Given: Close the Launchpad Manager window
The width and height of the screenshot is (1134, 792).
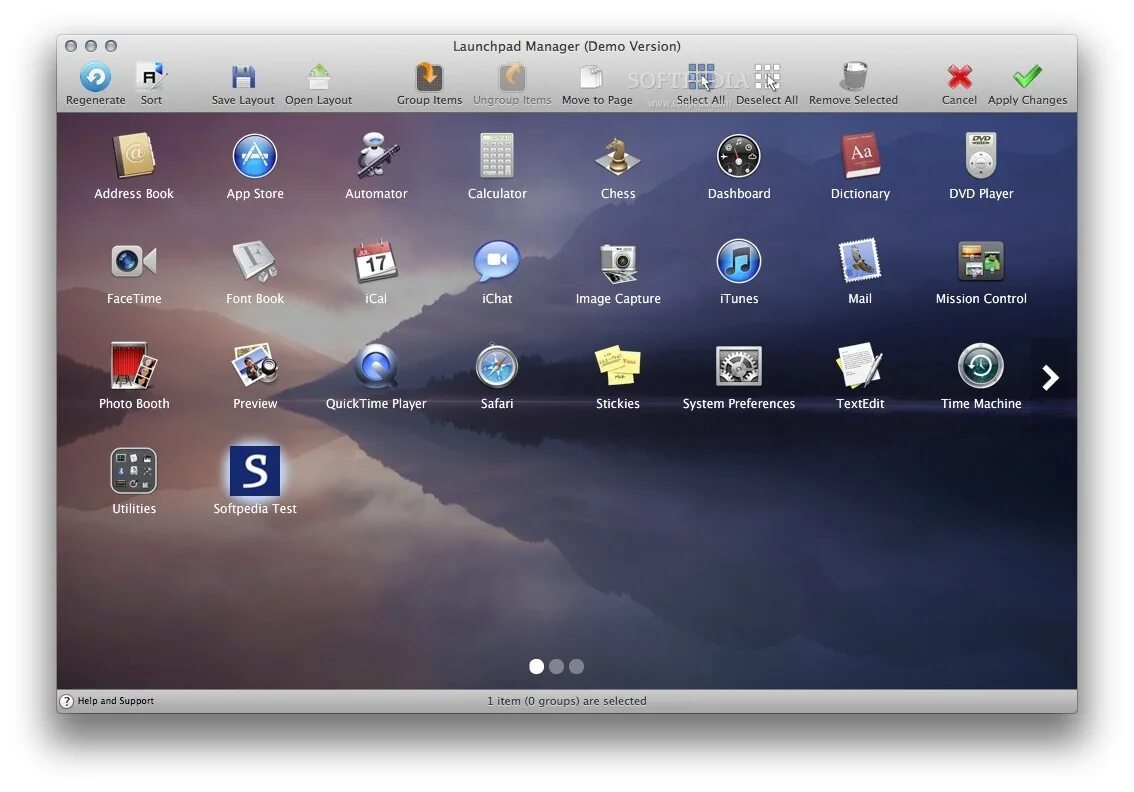Looking at the screenshot, I should point(71,46).
